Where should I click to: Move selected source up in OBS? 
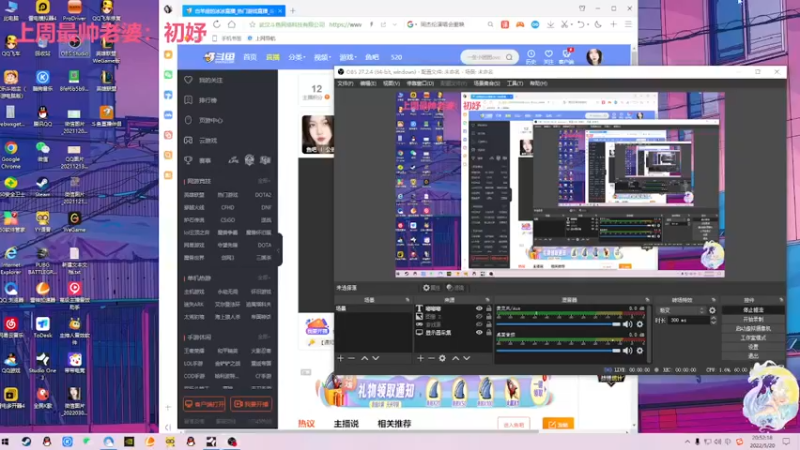point(456,358)
